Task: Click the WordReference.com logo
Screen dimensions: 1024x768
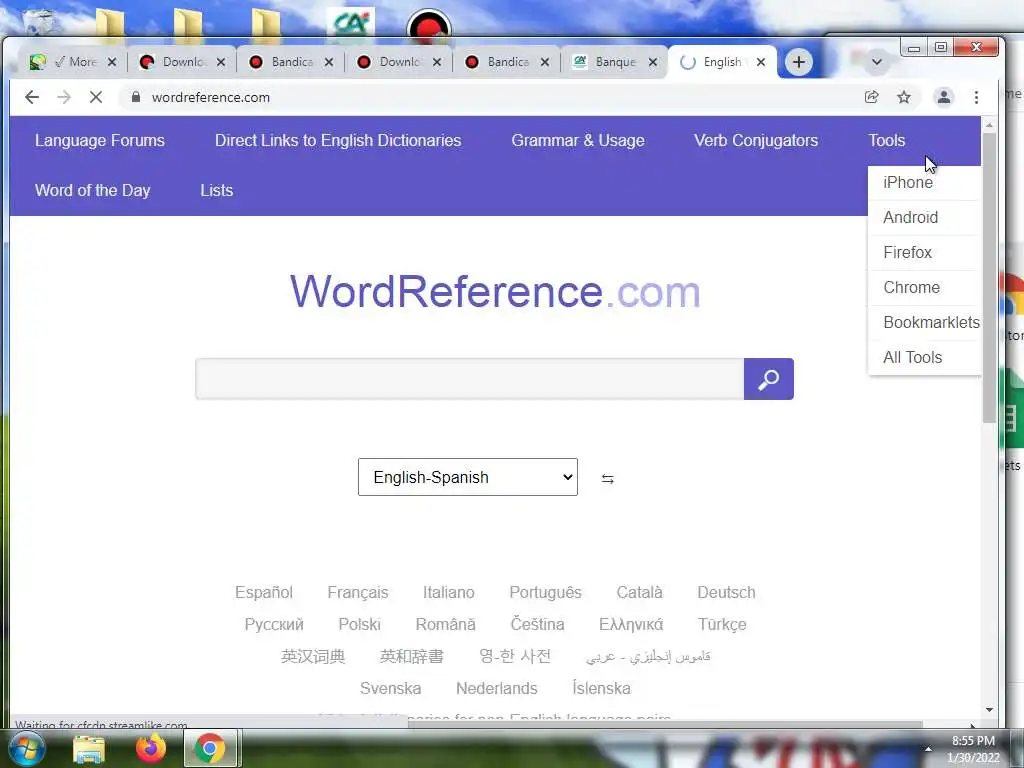Action: [495, 291]
